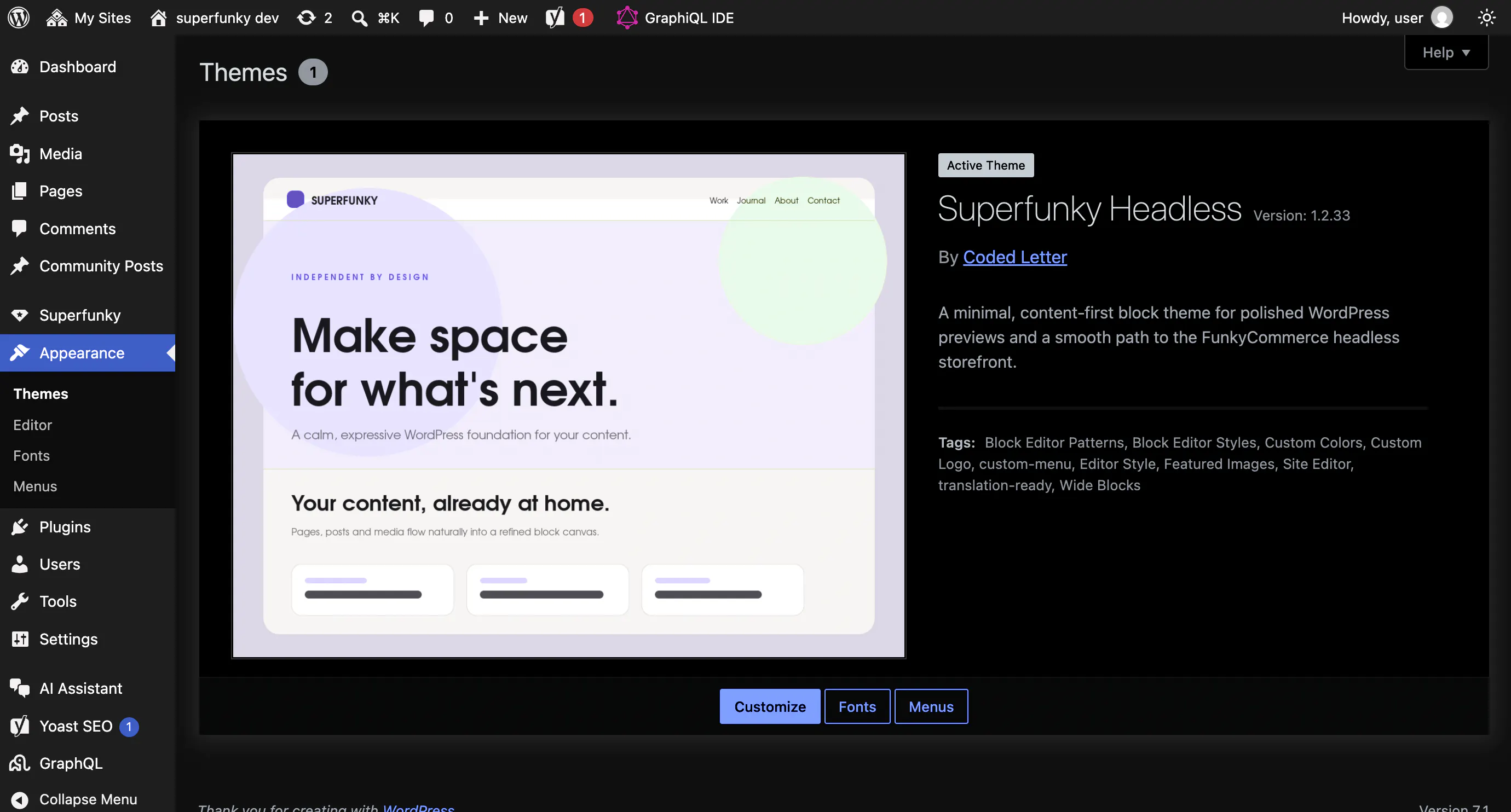Click the Appearance paintbrush icon
Screen dimensions: 1511x812
[x=20, y=353]
